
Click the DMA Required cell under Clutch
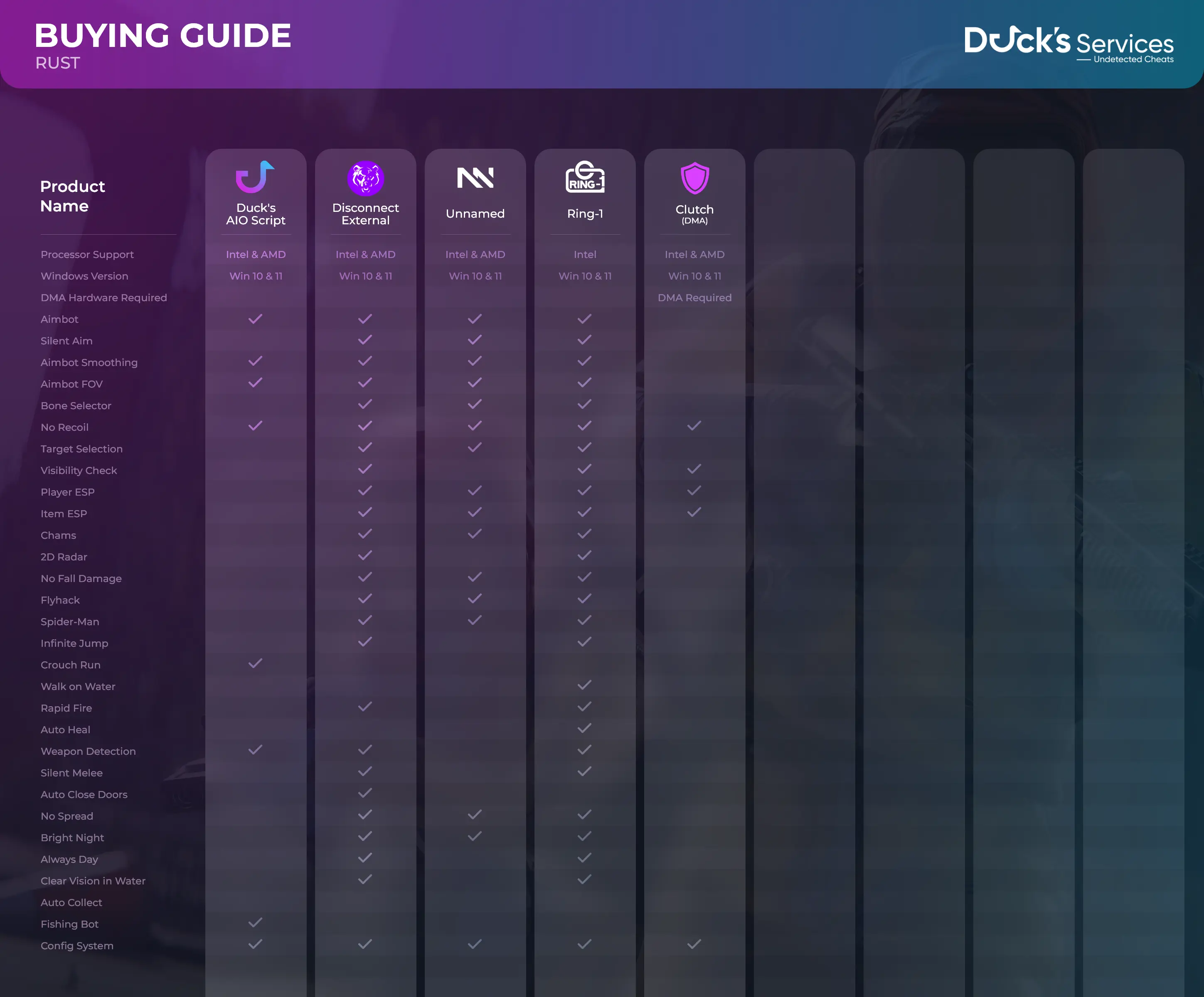point(694,298)
